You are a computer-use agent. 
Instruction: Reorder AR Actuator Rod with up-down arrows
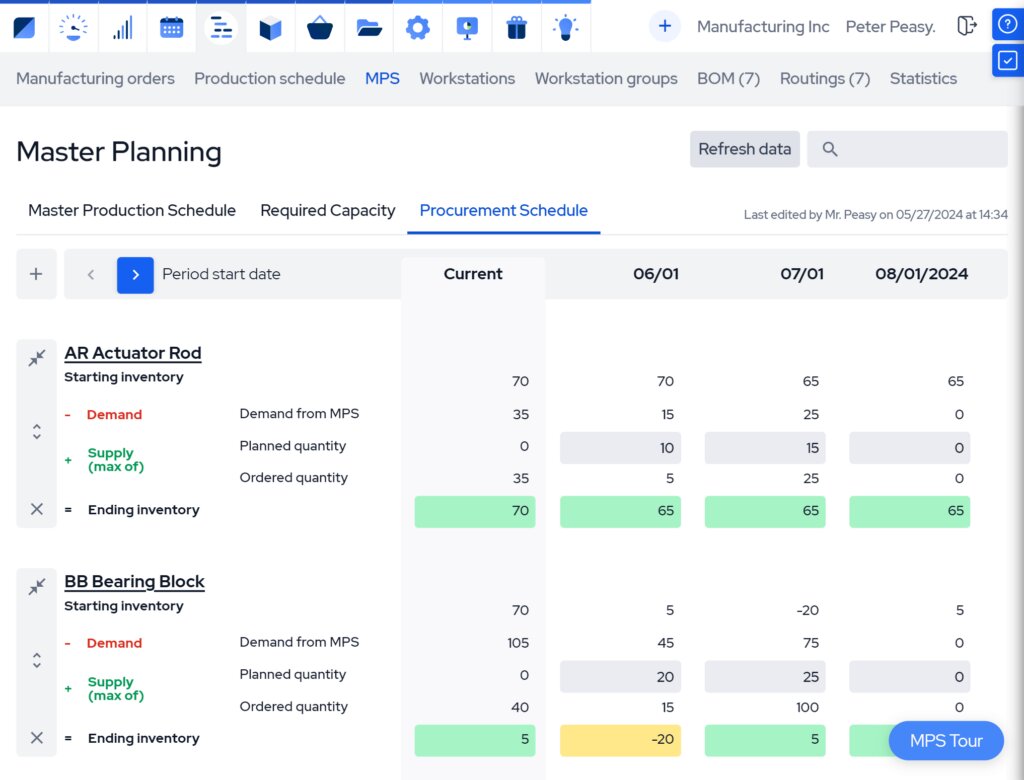click(37, 432)
